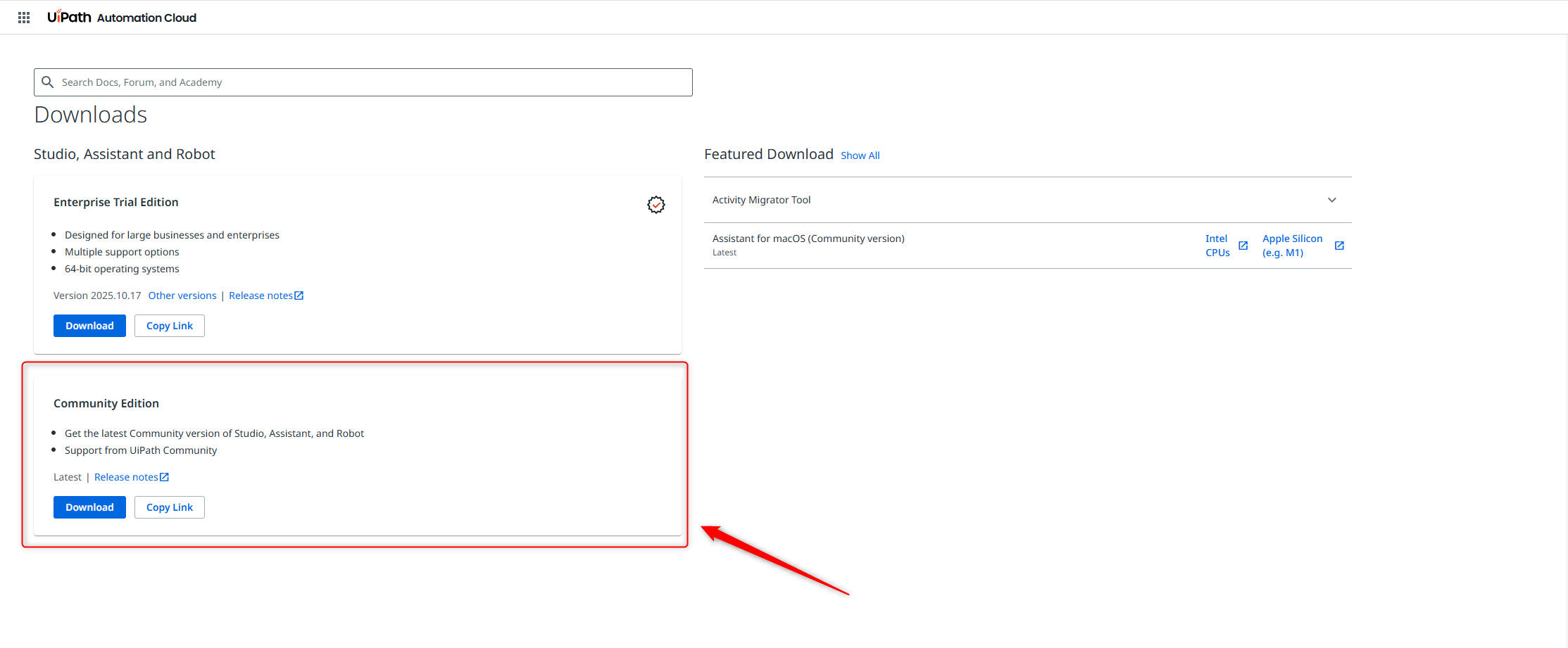Click the Downloads page heading
The image size is (1568, 648).
(91, 115)
